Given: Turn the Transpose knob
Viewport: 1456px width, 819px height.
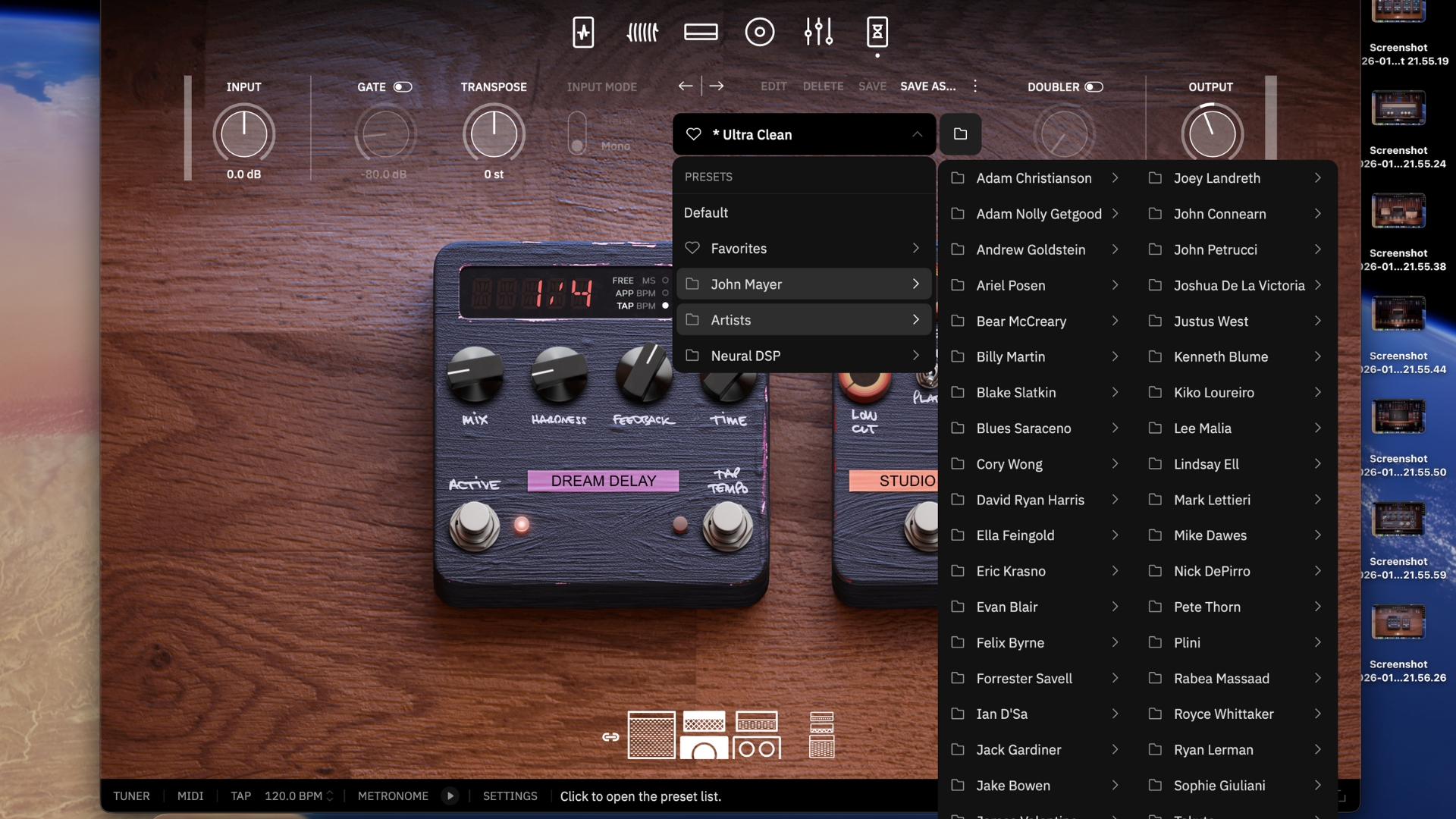Looking at the screenshot, I should (x=494, y=133).
